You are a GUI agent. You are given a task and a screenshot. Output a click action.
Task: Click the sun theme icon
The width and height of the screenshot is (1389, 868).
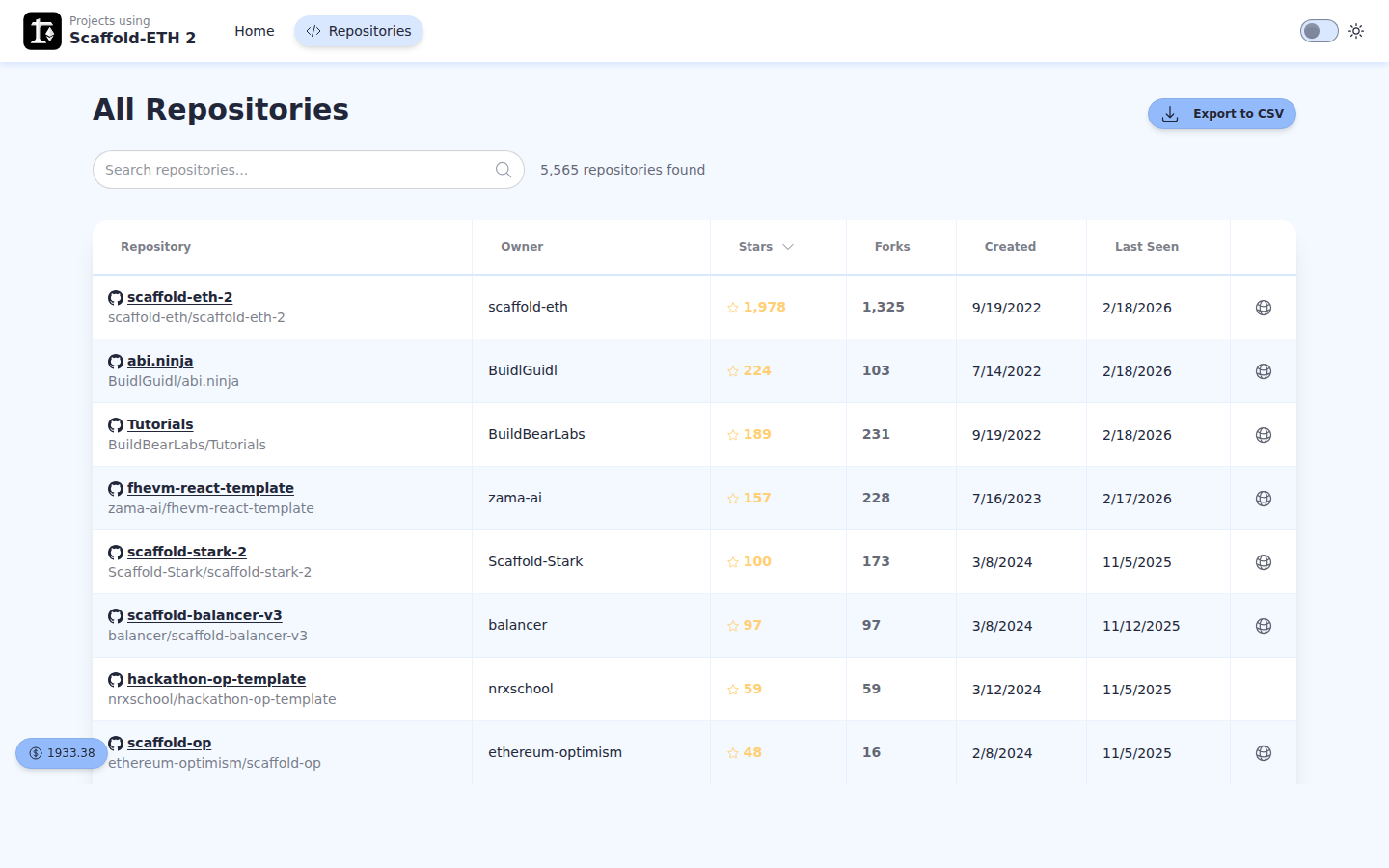(x=1356, y=31)
